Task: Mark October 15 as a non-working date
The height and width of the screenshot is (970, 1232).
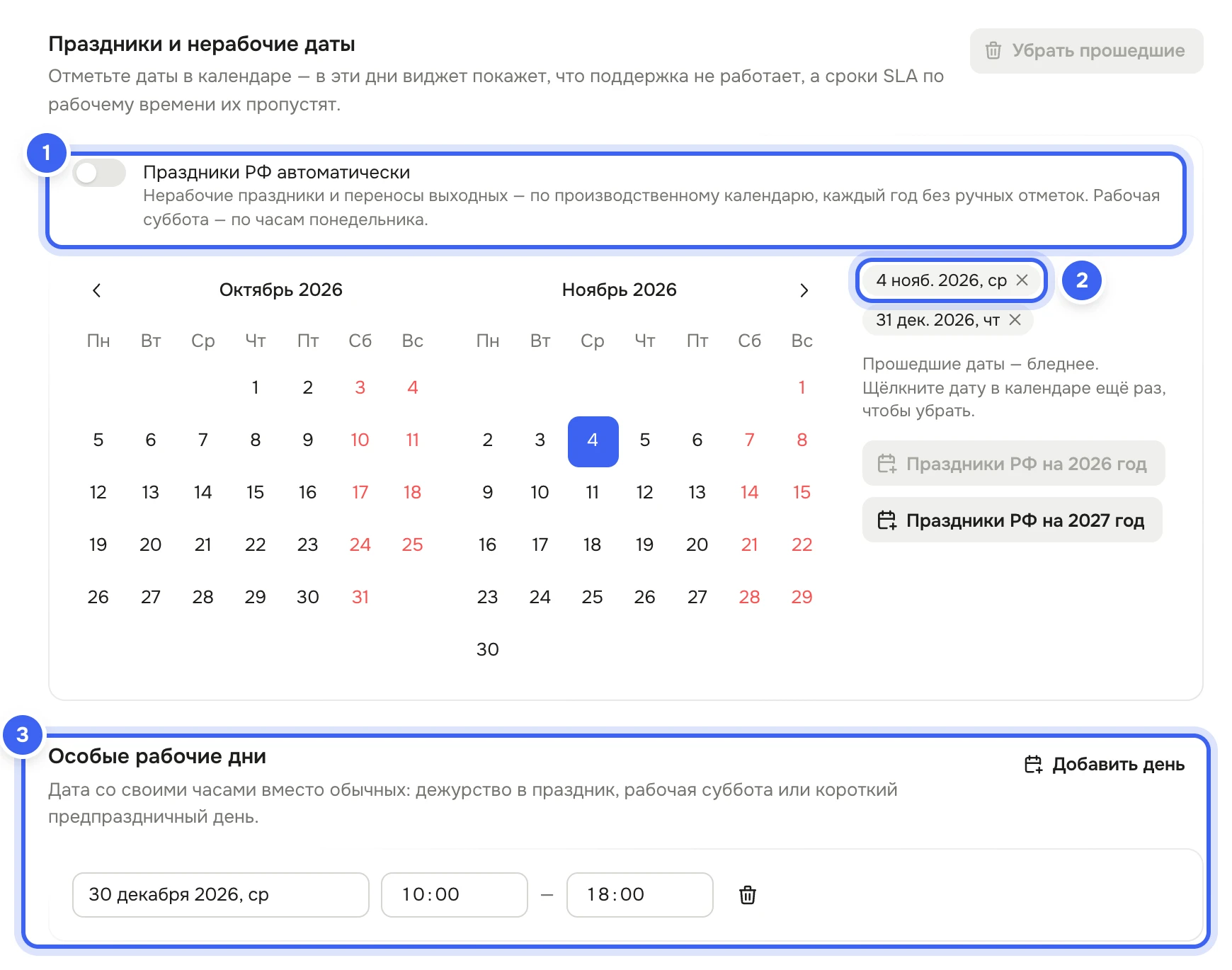Action: (x=256, y=493)
